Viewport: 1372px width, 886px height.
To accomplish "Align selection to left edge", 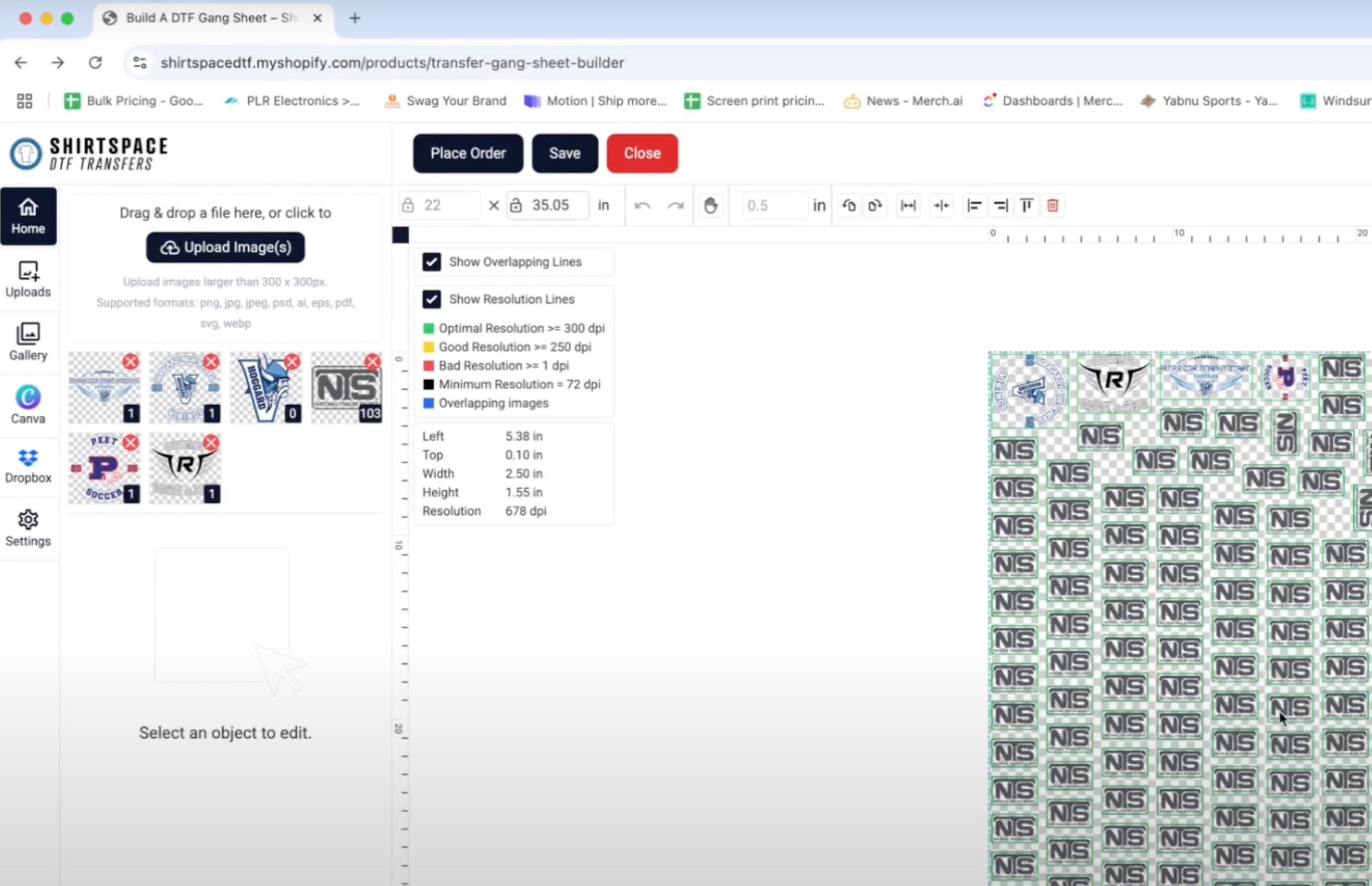I will tap(974, 205).
